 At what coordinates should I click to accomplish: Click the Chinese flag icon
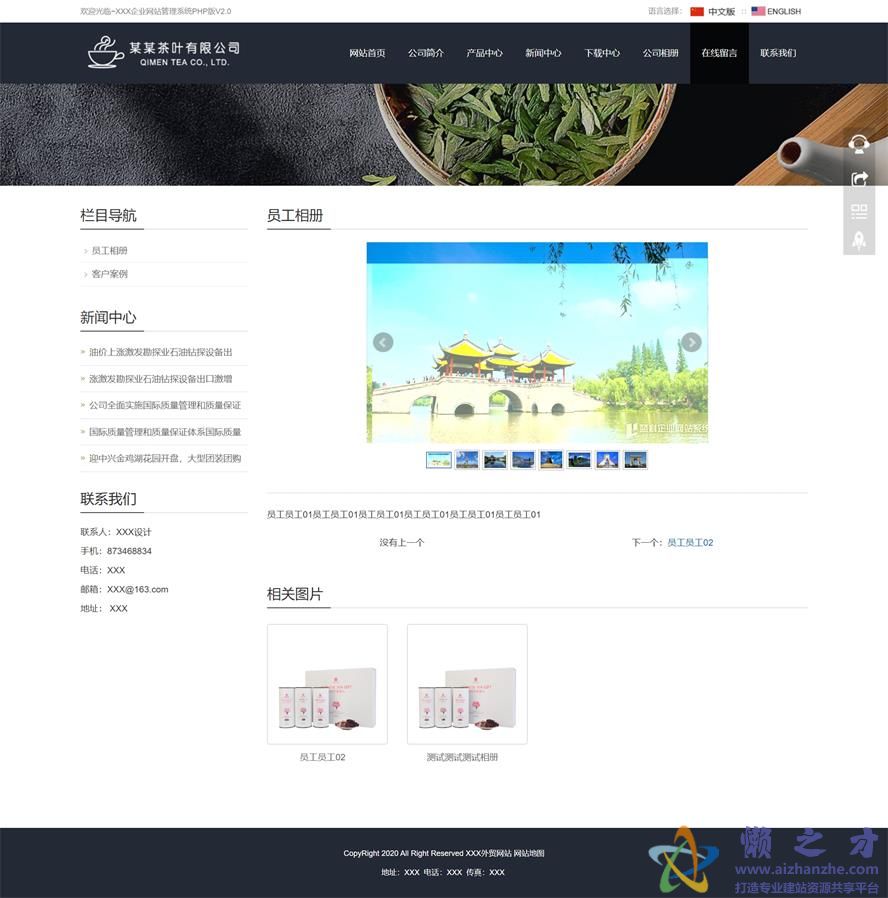coord(697,11)
